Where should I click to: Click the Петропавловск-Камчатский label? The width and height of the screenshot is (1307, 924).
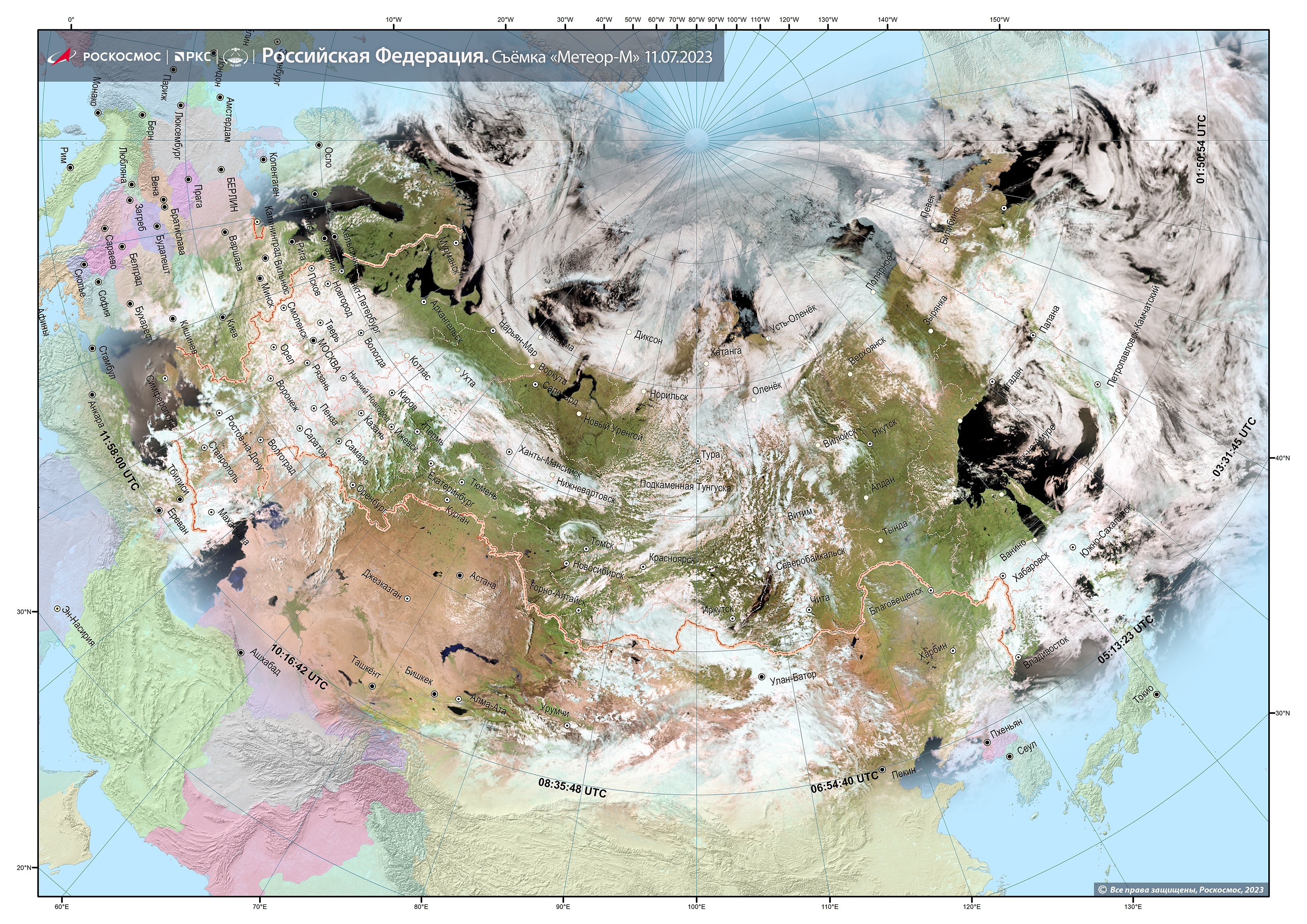coord(1133,336)
